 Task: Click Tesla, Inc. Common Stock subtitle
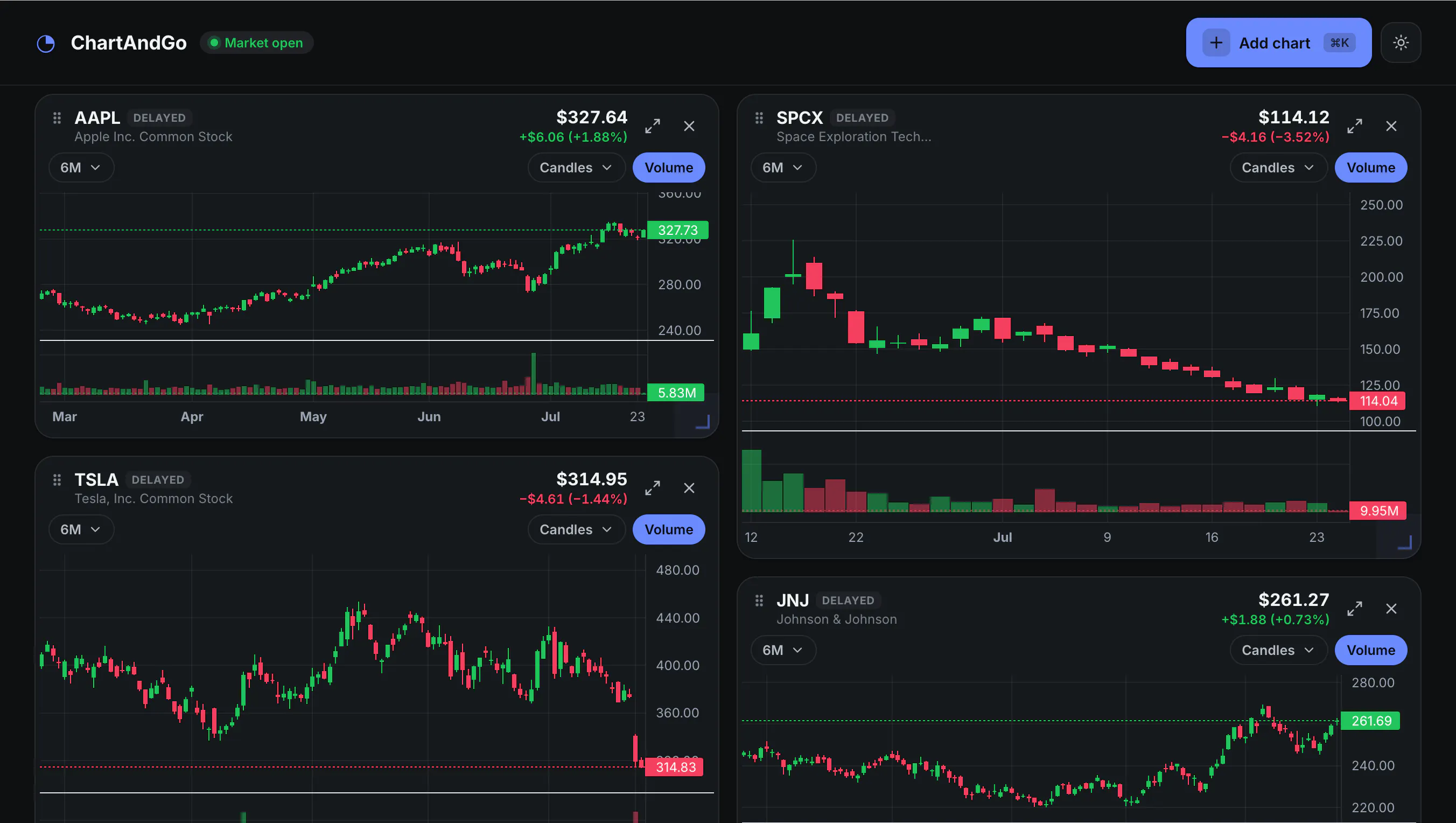pos(154,499)
